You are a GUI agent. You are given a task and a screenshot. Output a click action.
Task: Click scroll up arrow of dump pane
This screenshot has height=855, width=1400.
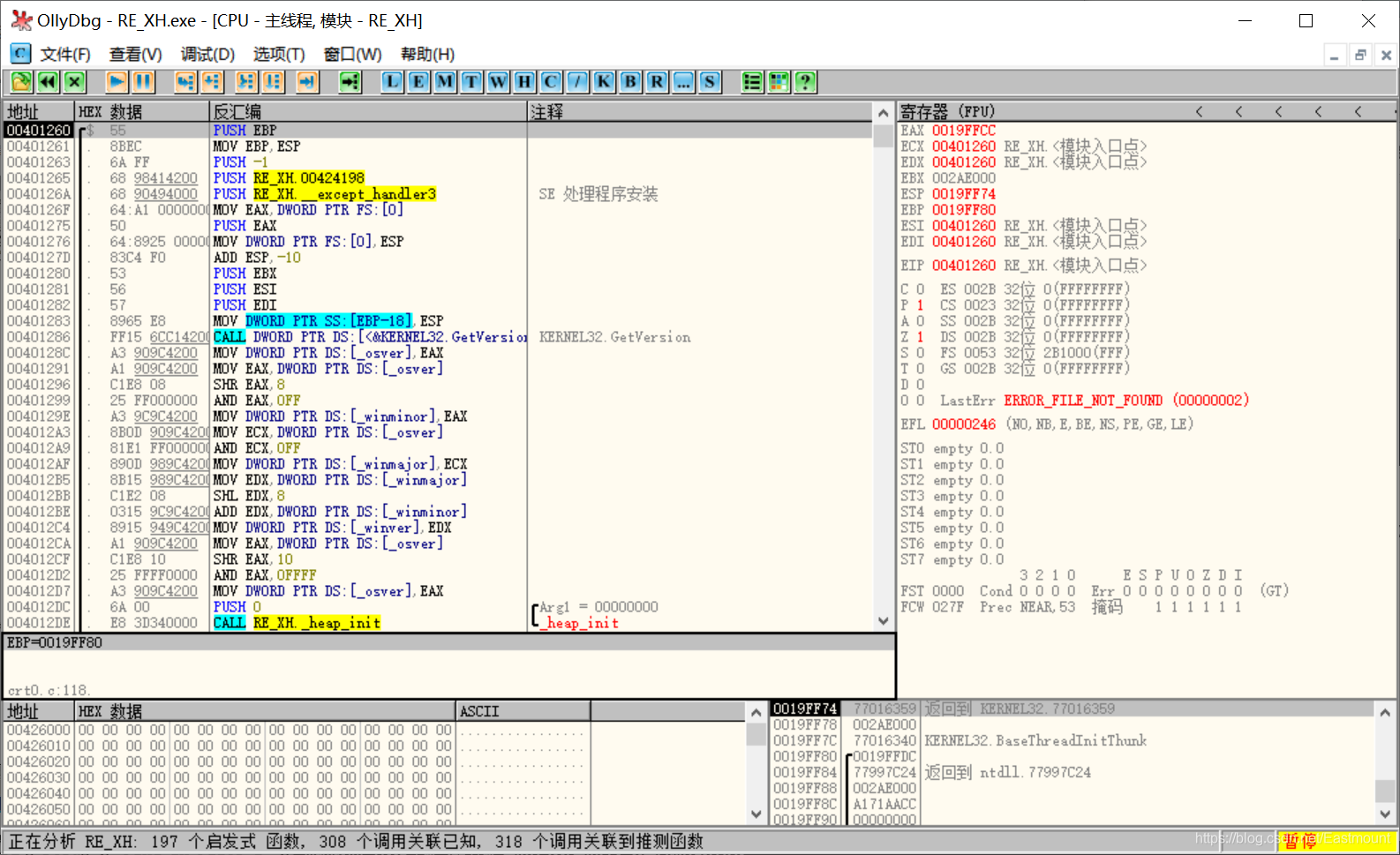pyautogui.click(x=756, y=712)
